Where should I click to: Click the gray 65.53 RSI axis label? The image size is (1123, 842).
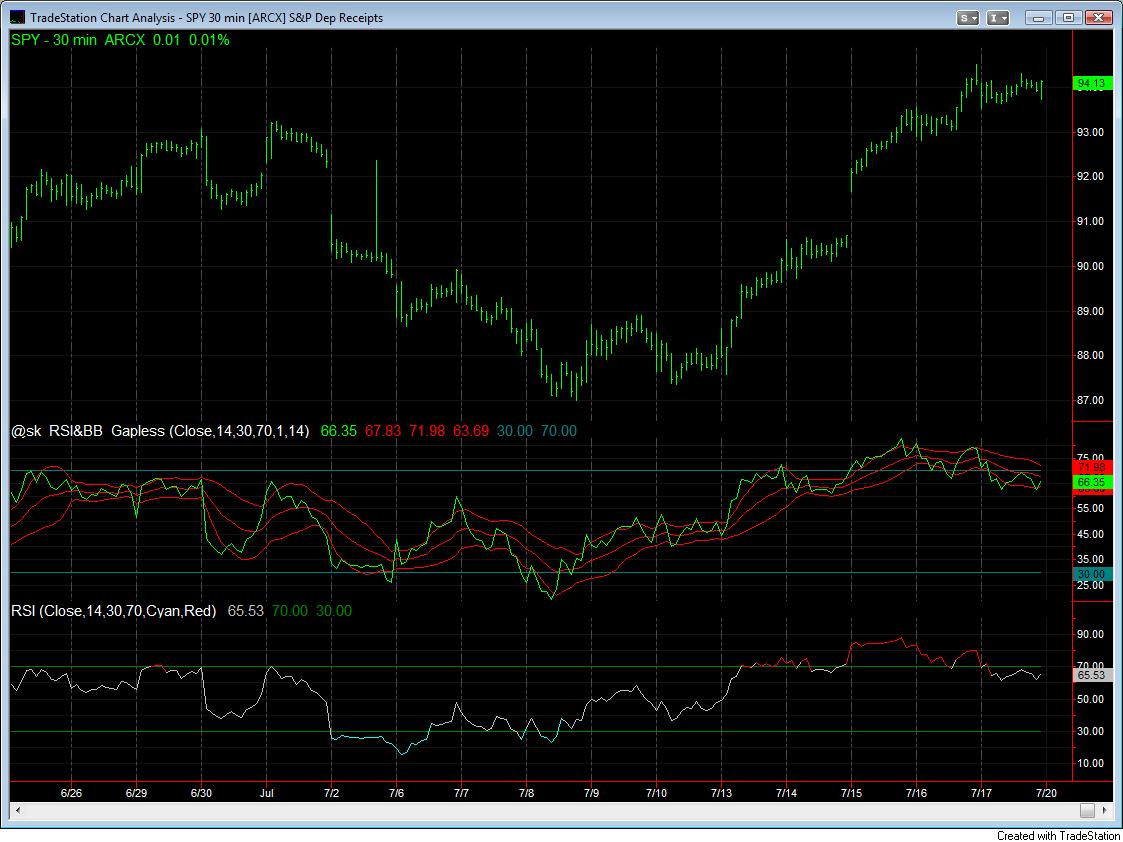click(1091, 675)
